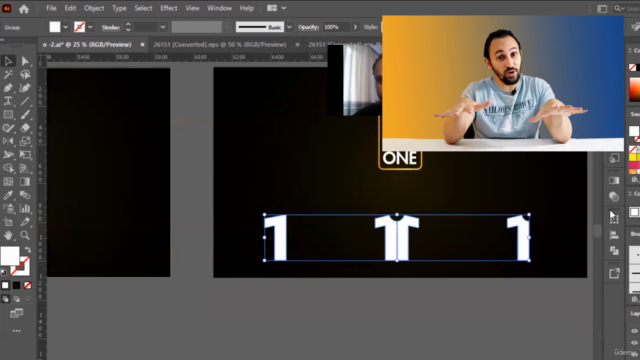Enable Draw Normal mode
The image size is (640, 360).
[x=5, y=299]
